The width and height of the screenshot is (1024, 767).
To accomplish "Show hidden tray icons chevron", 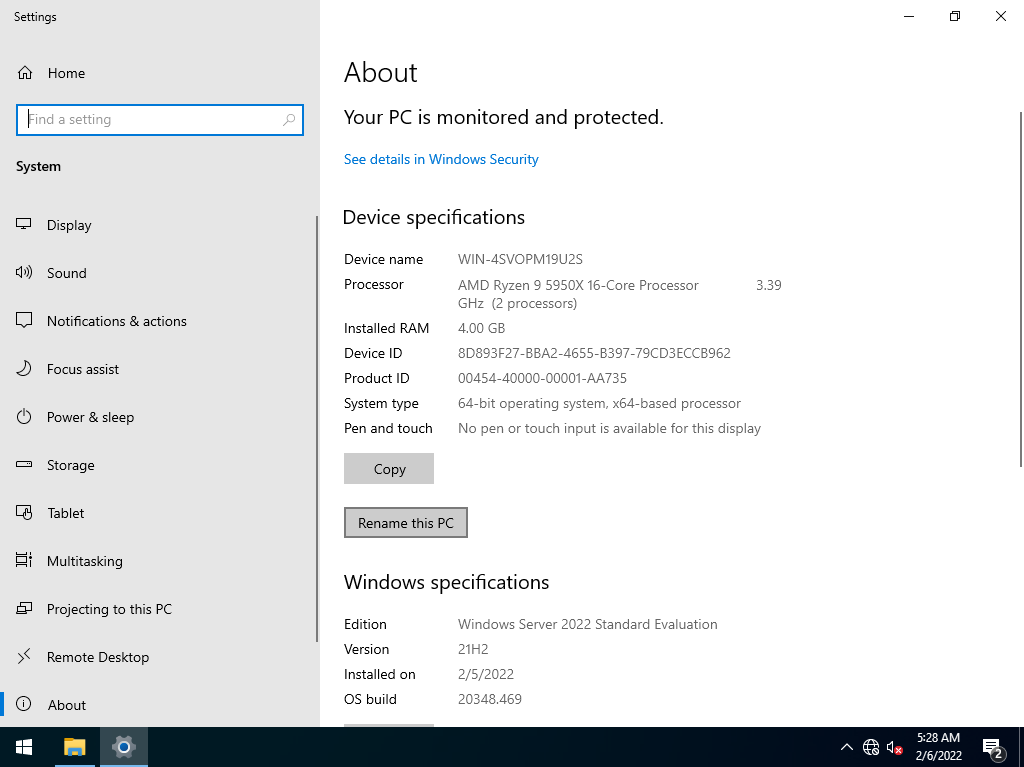I will coord(846,747).
